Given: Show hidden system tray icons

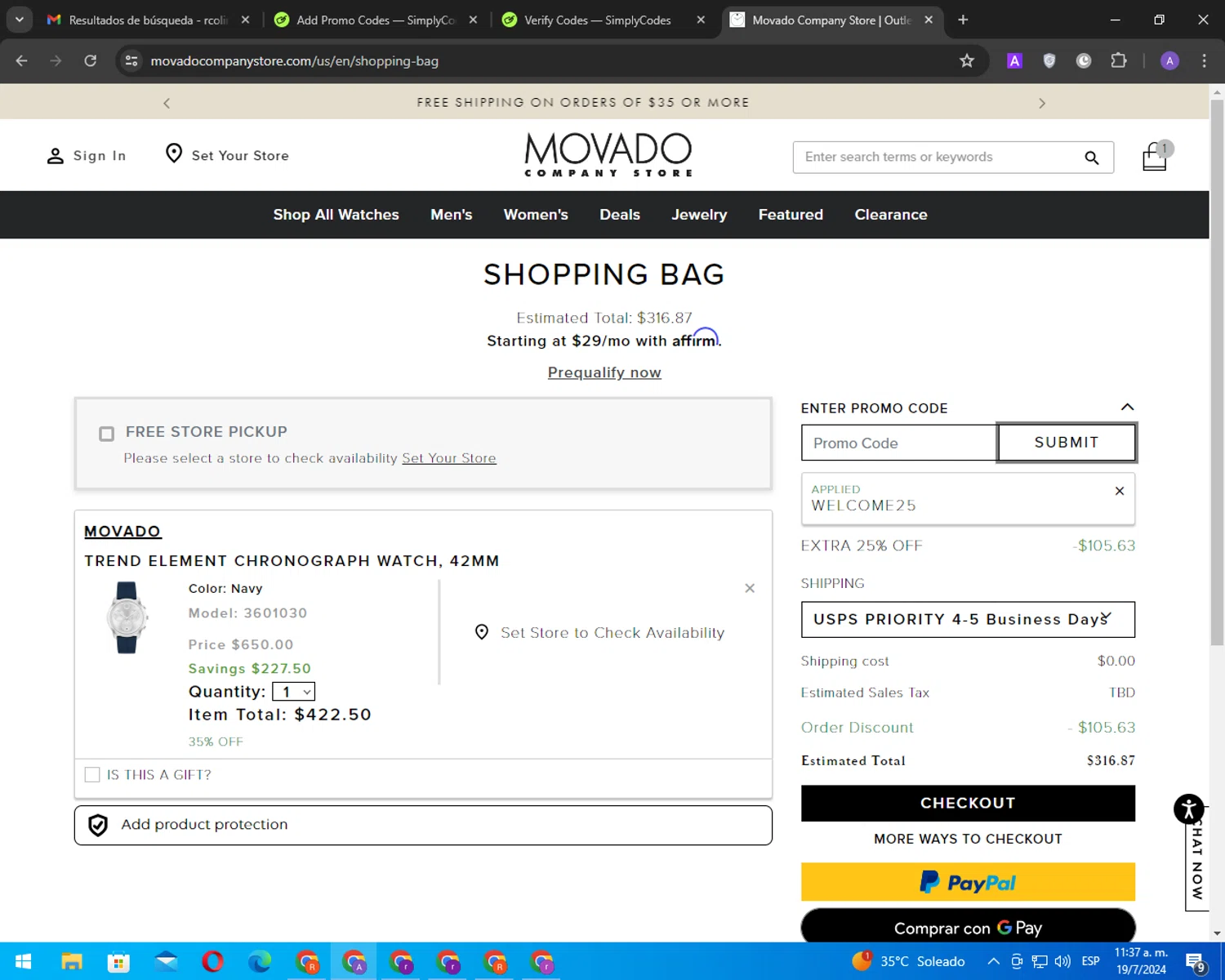Looking at the screenshot, I should coord(993,961).
